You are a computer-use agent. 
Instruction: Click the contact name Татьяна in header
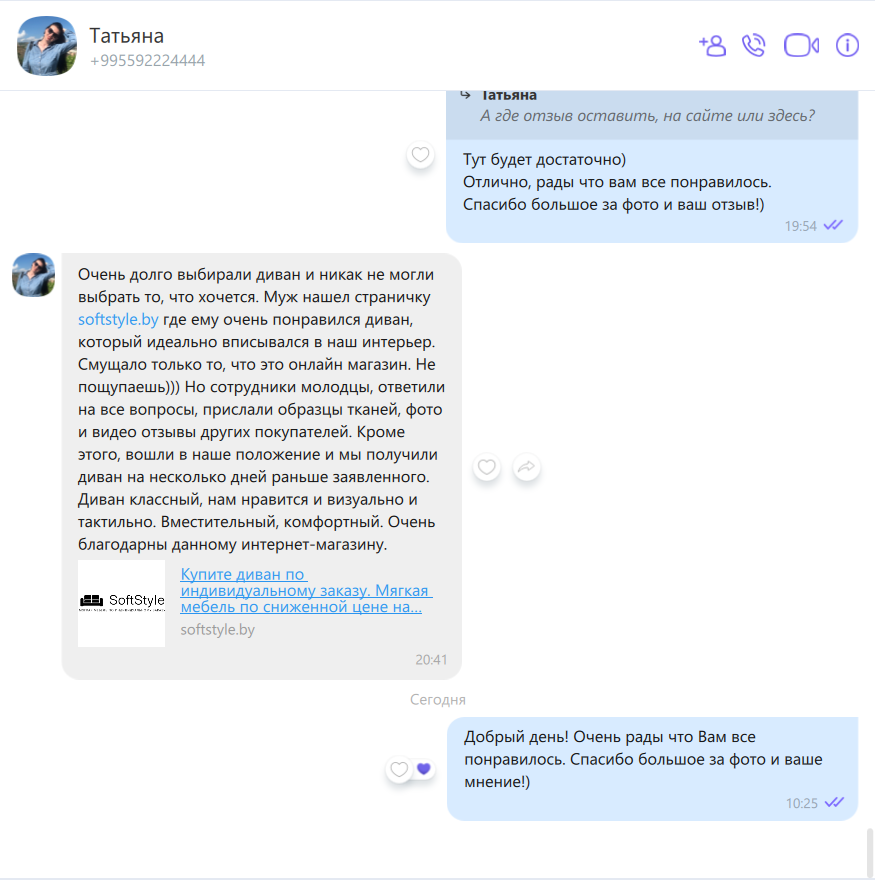(x=126, y=35)
